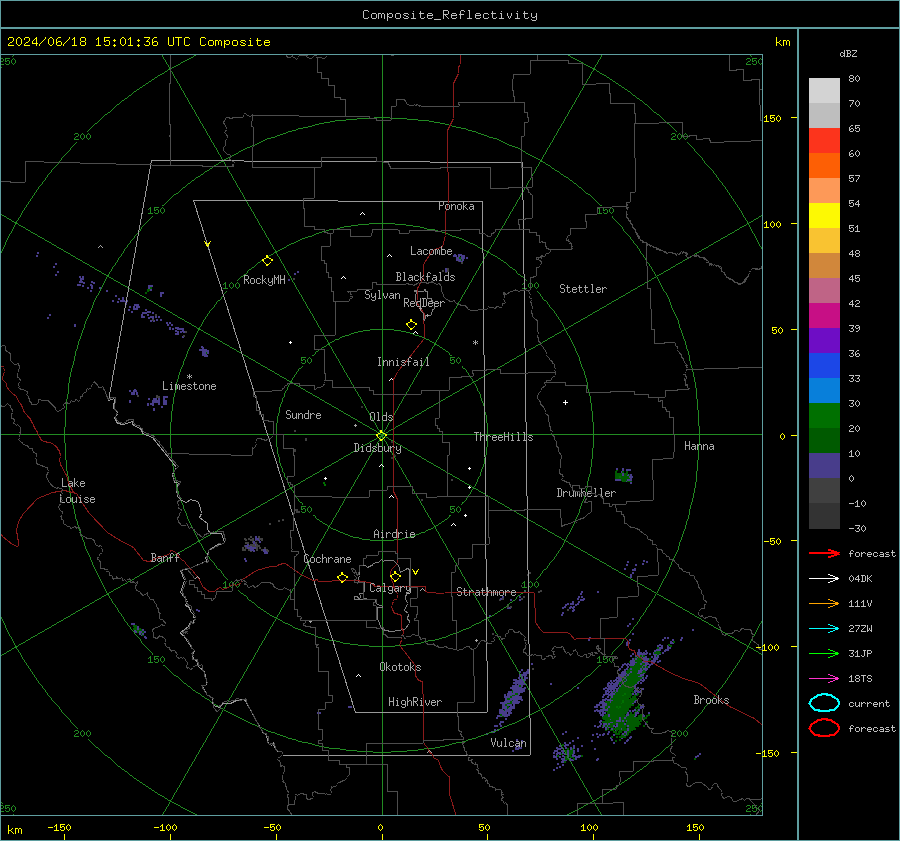Click the yellow diamond marker near RockyMH
Screen dimensions: 900x841
tap(267, 261)
